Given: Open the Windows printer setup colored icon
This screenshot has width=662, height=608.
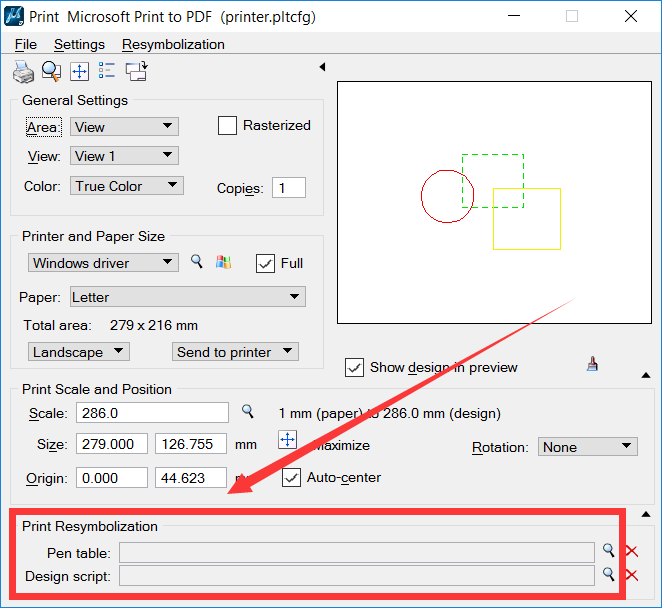Looking at the screenshot, I should (x=223, y=262).
